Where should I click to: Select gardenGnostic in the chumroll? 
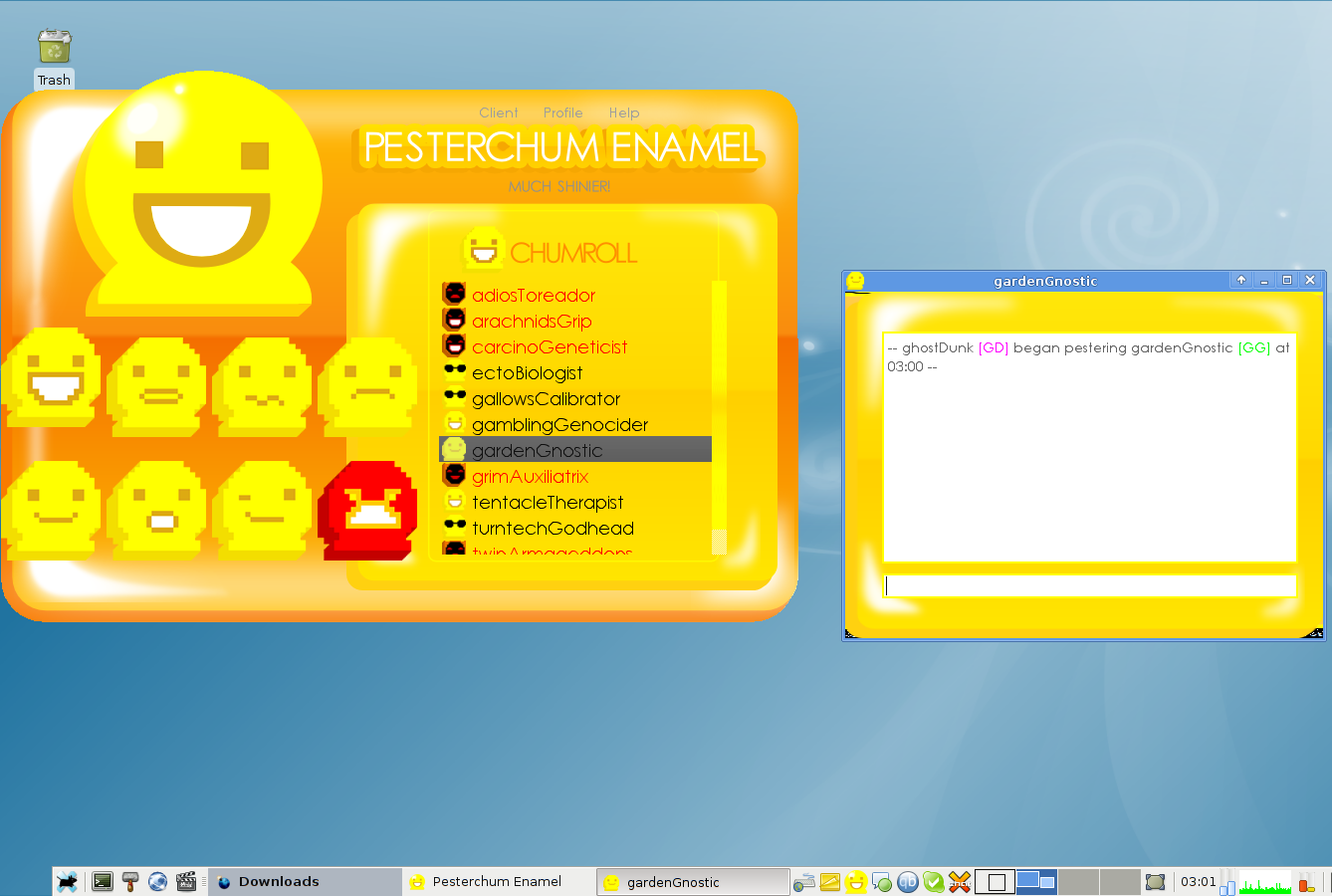coord(538,450)
